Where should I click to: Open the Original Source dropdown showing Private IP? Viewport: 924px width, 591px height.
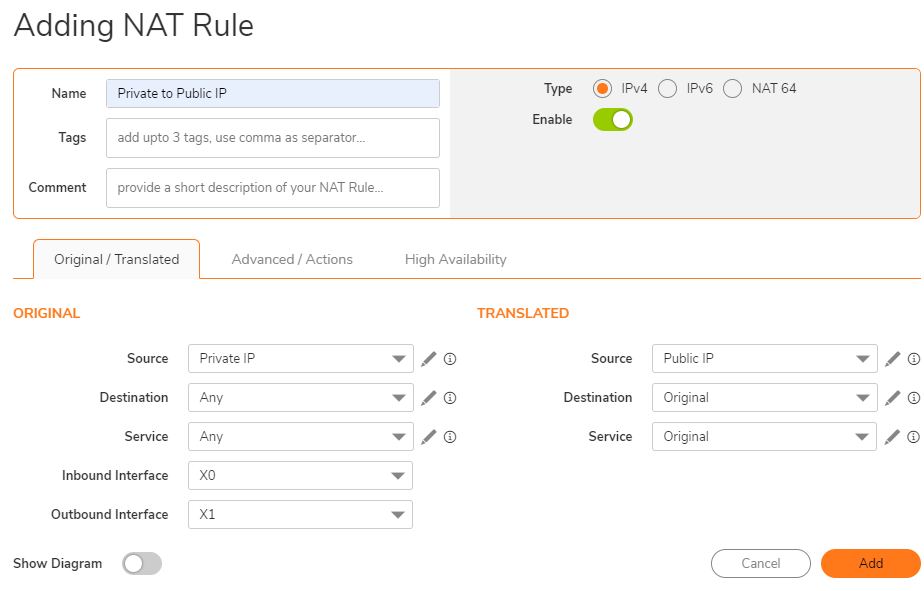click(300, 359)
